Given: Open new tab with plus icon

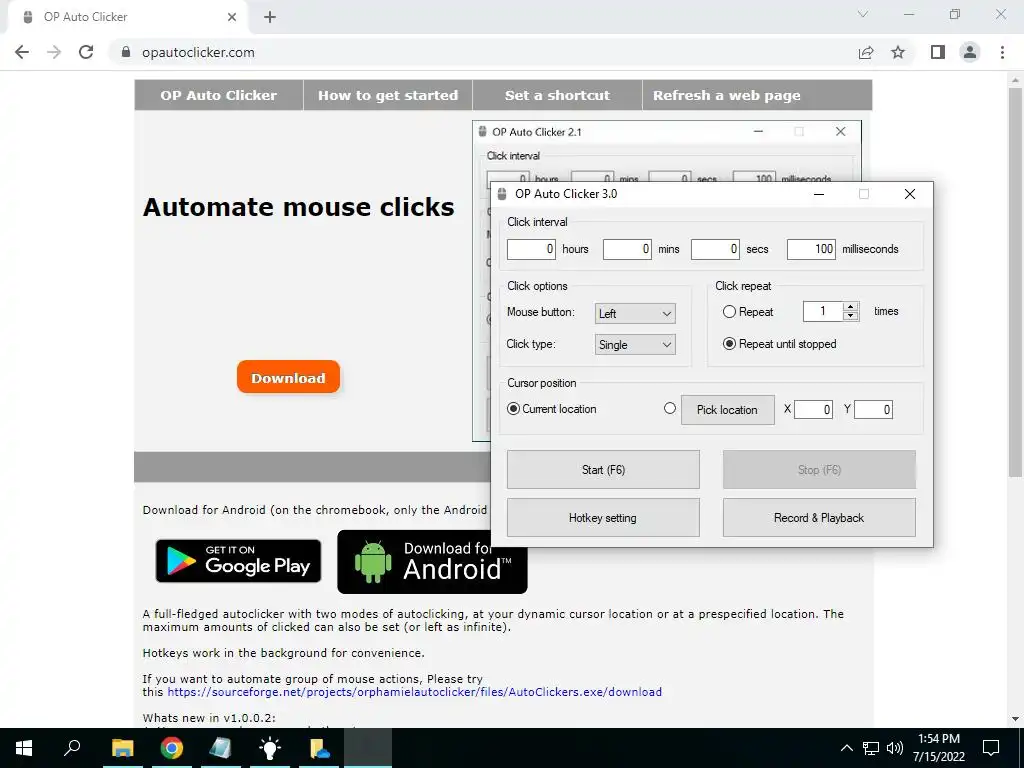Looking at the screenshot, I should (270, 17).
